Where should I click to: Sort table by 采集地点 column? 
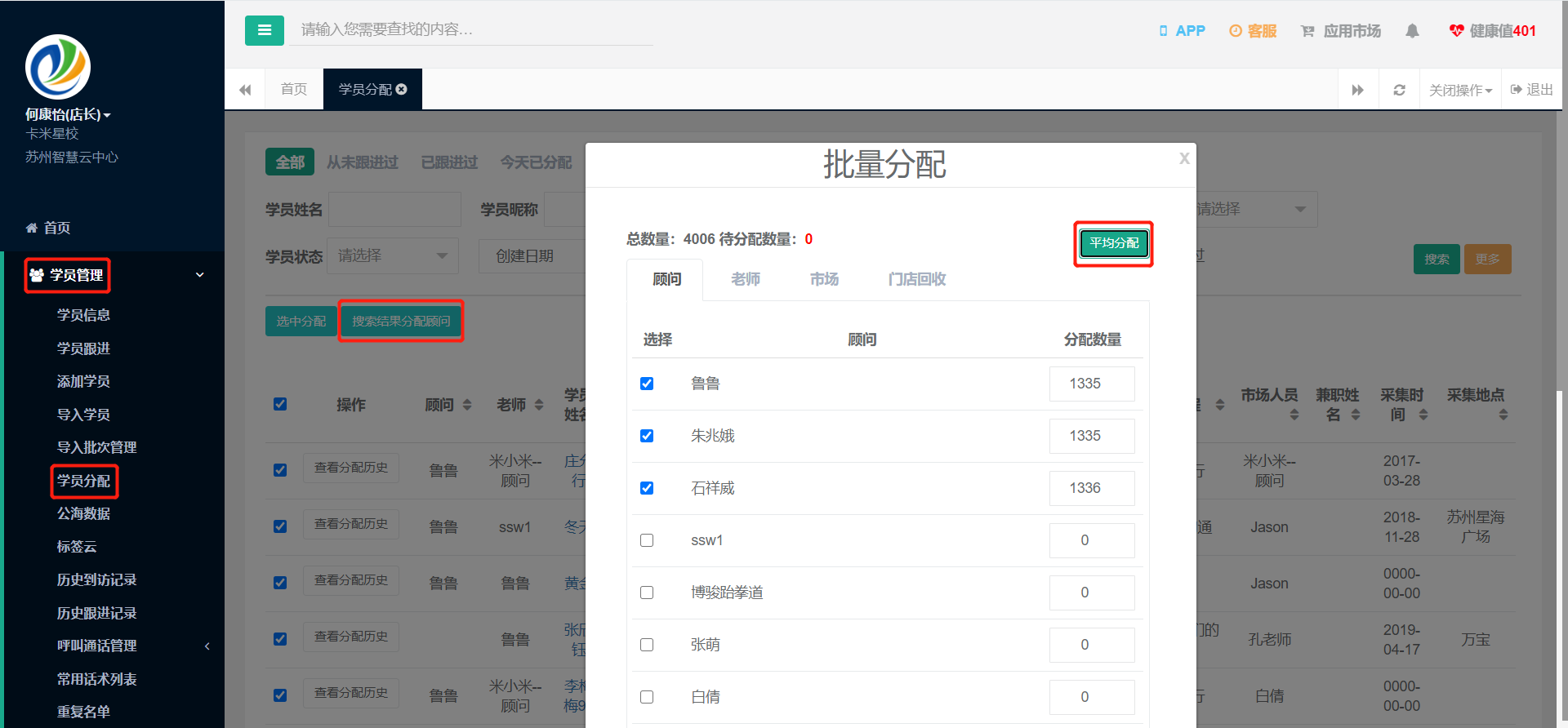coord(1503,415)
